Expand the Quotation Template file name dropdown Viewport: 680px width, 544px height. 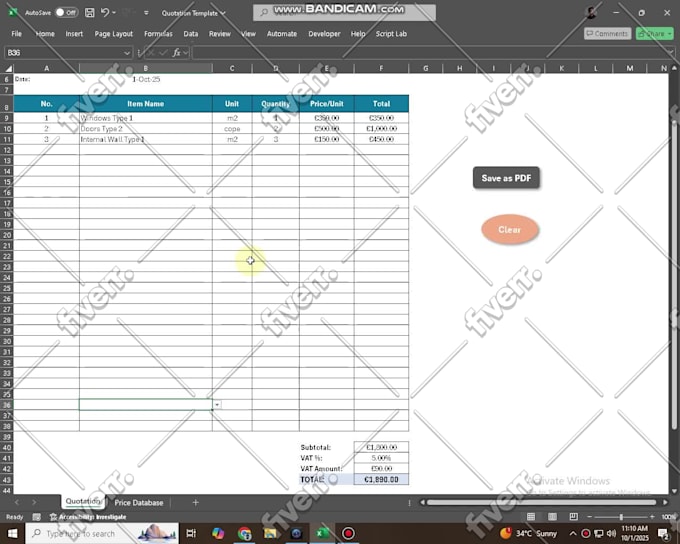[223, 13]
